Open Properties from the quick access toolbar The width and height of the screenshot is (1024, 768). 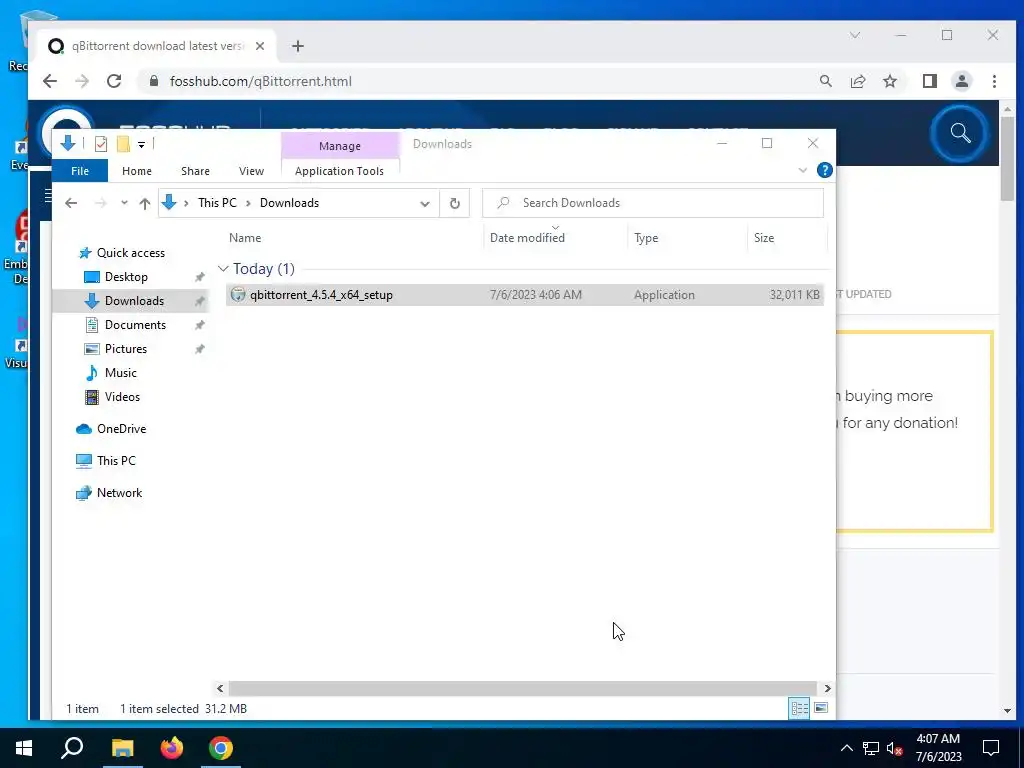click(101, 144)
